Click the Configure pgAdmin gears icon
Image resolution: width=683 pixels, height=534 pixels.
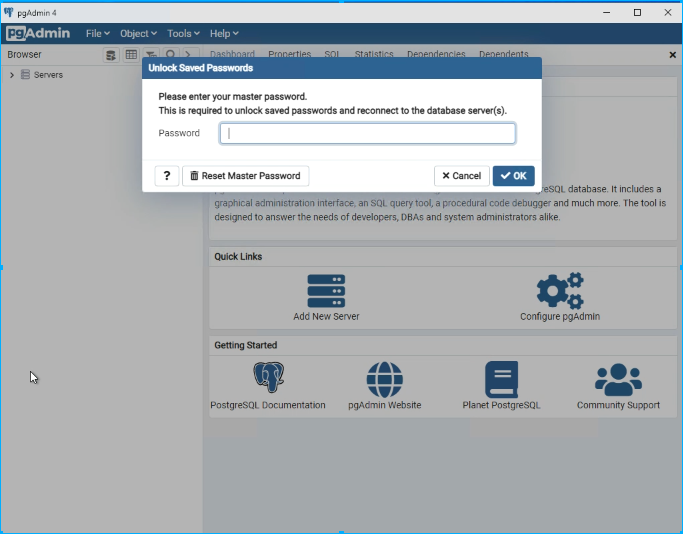(559, 291)
